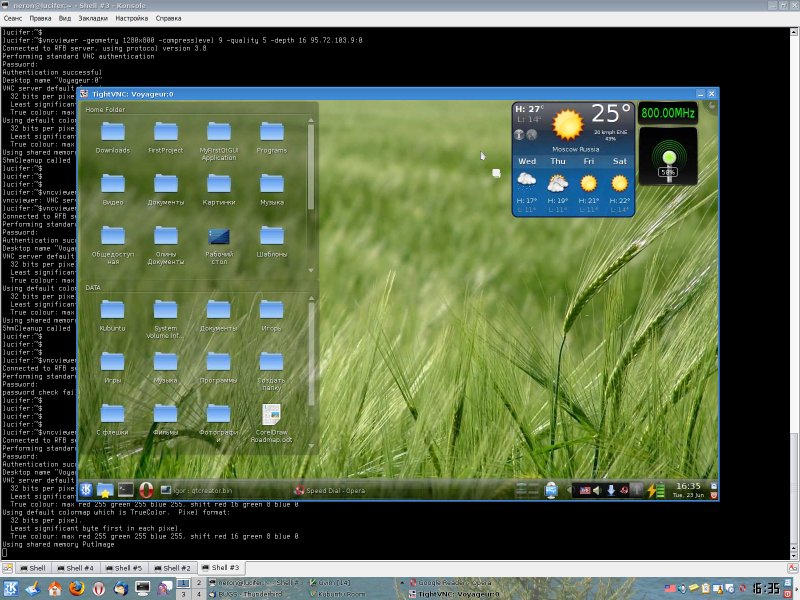Open the Downloads folder
Viewport: 800px width, 600px height.
coord(112,132)
